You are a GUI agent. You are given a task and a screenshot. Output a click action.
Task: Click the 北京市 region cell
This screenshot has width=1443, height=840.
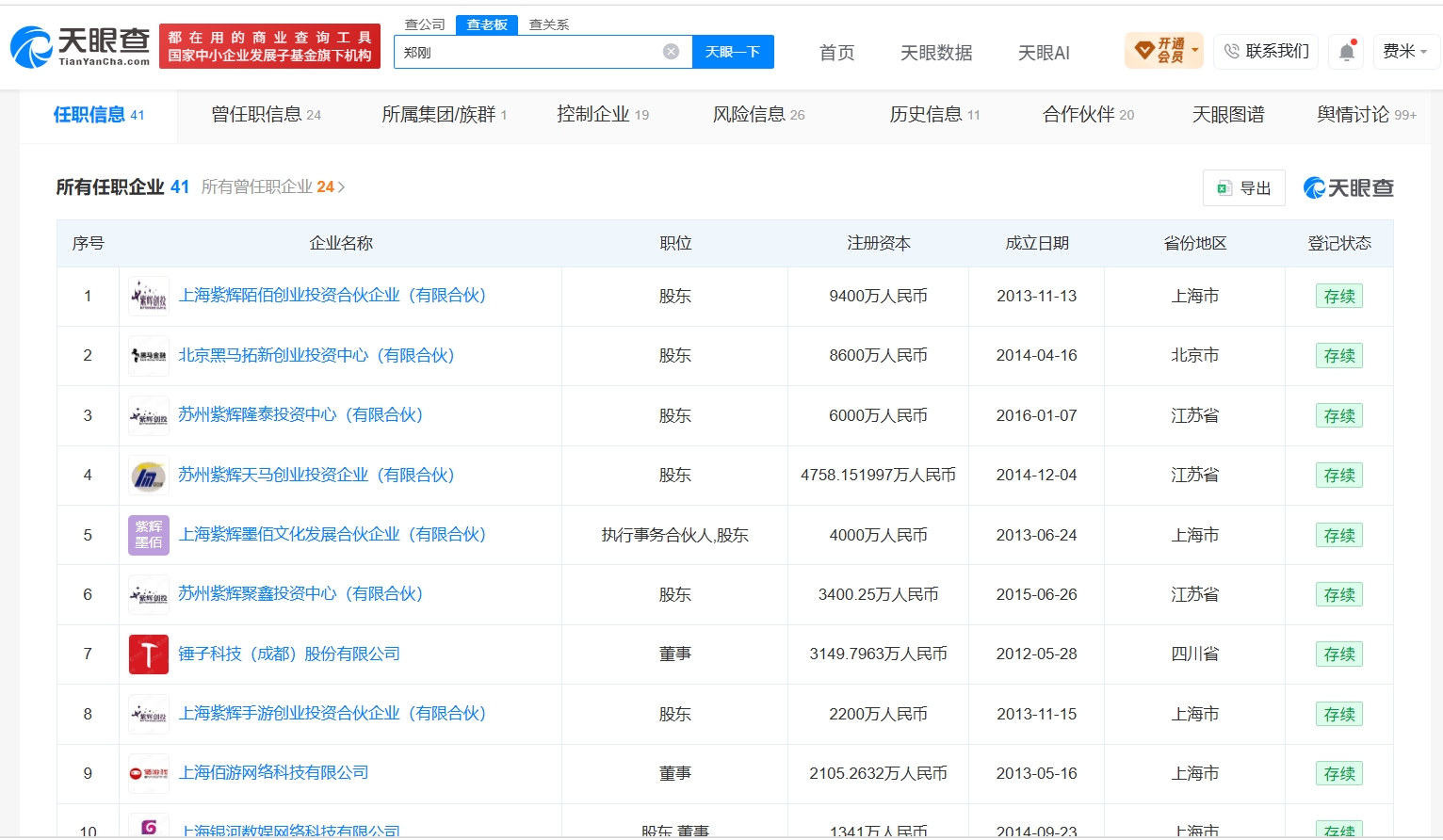(1195, 356)
